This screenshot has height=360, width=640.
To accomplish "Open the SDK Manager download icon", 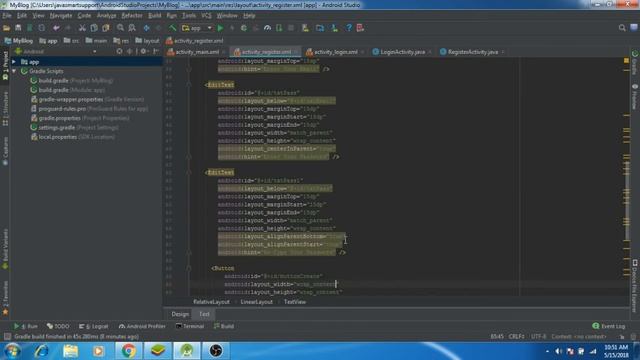I will point(334,28).
